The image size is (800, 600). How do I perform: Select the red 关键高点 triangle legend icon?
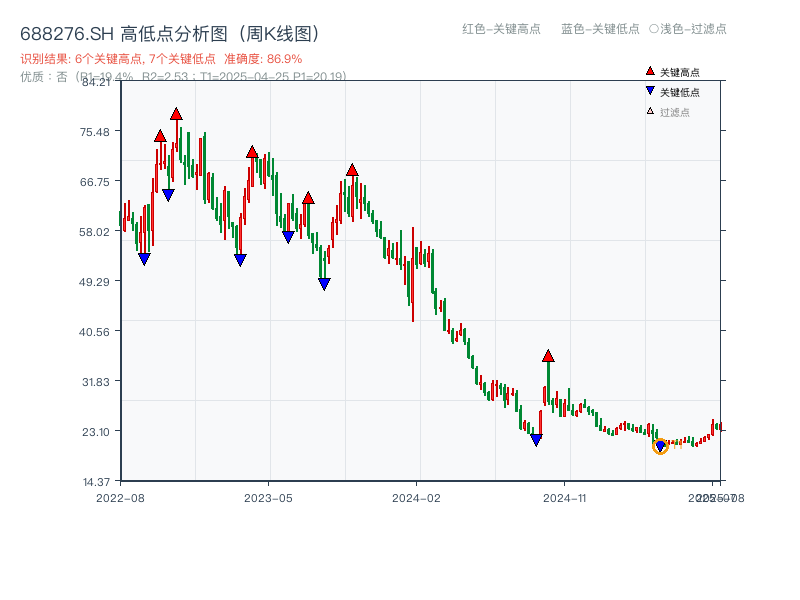click(x=650, y=72)
